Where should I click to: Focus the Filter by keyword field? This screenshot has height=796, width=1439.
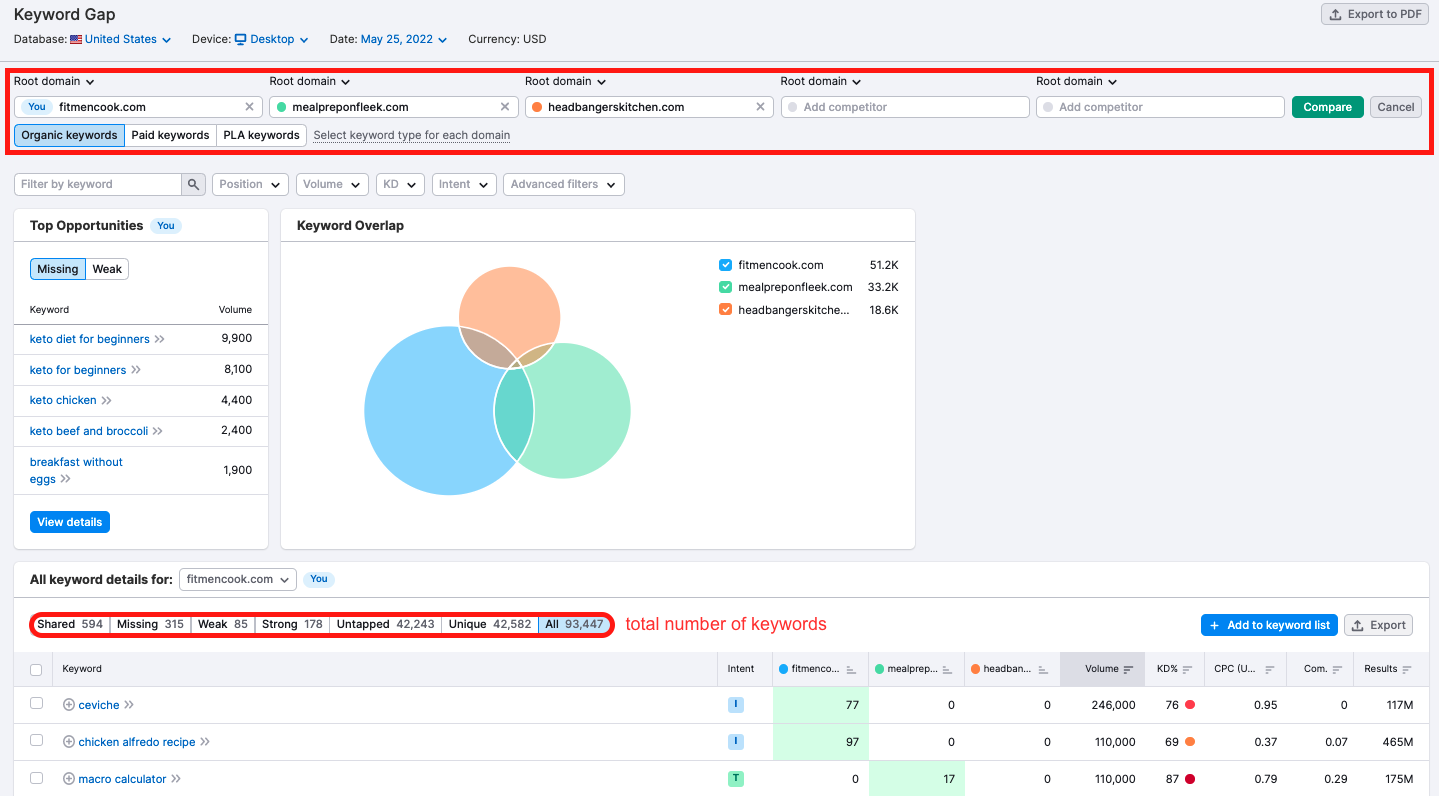98,184
